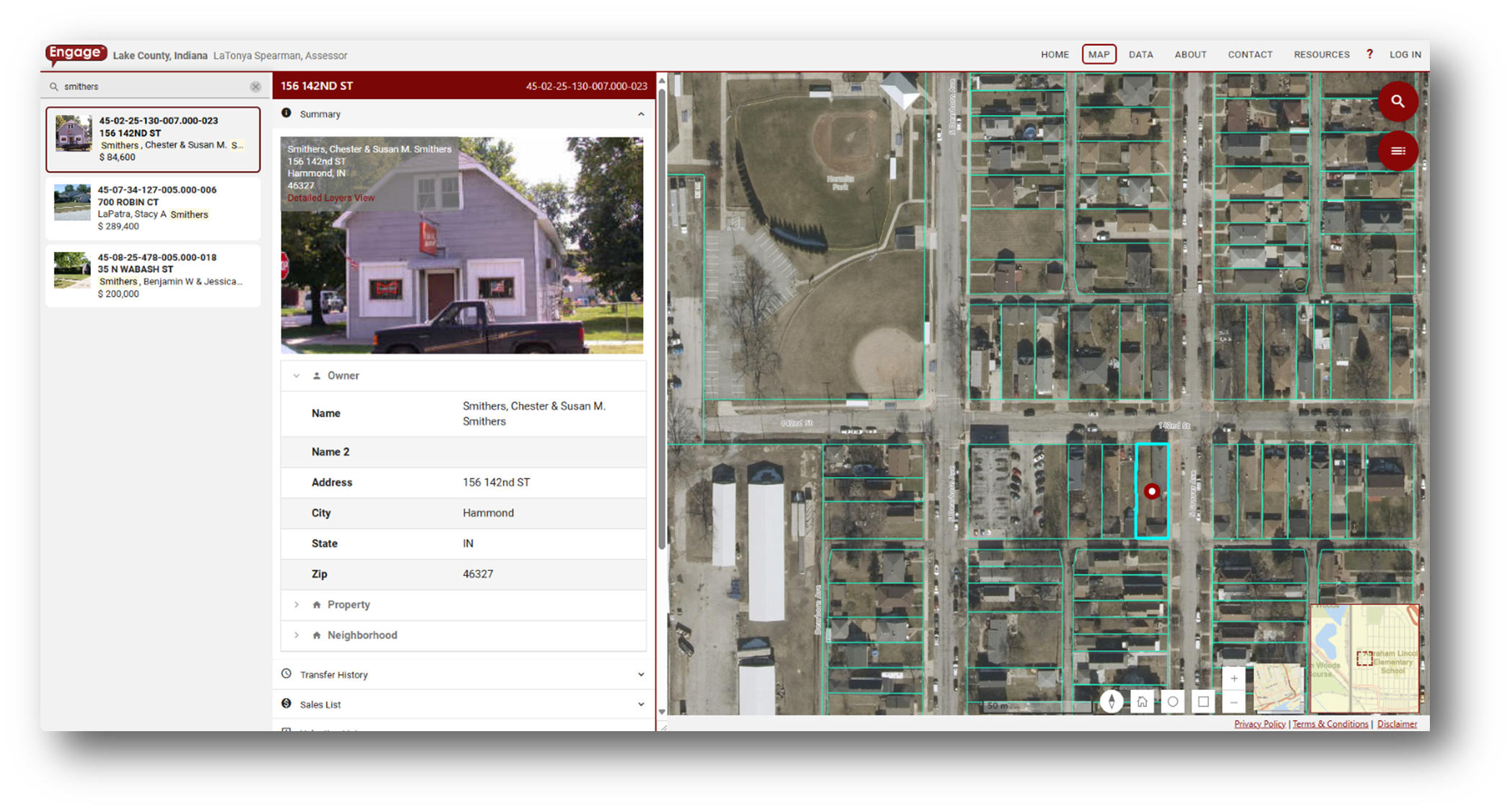Open the Privacy Policy link

pos(1259,724)
